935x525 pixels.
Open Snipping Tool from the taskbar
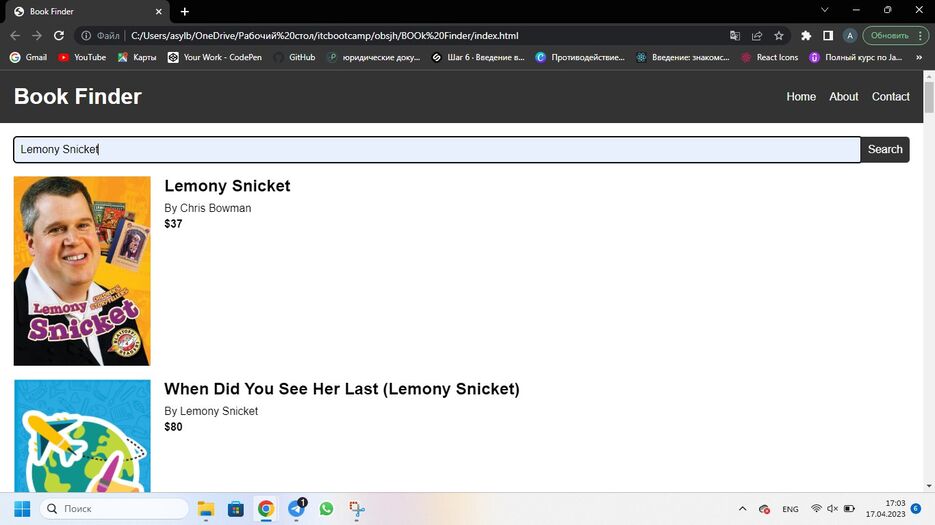point(357,509)
